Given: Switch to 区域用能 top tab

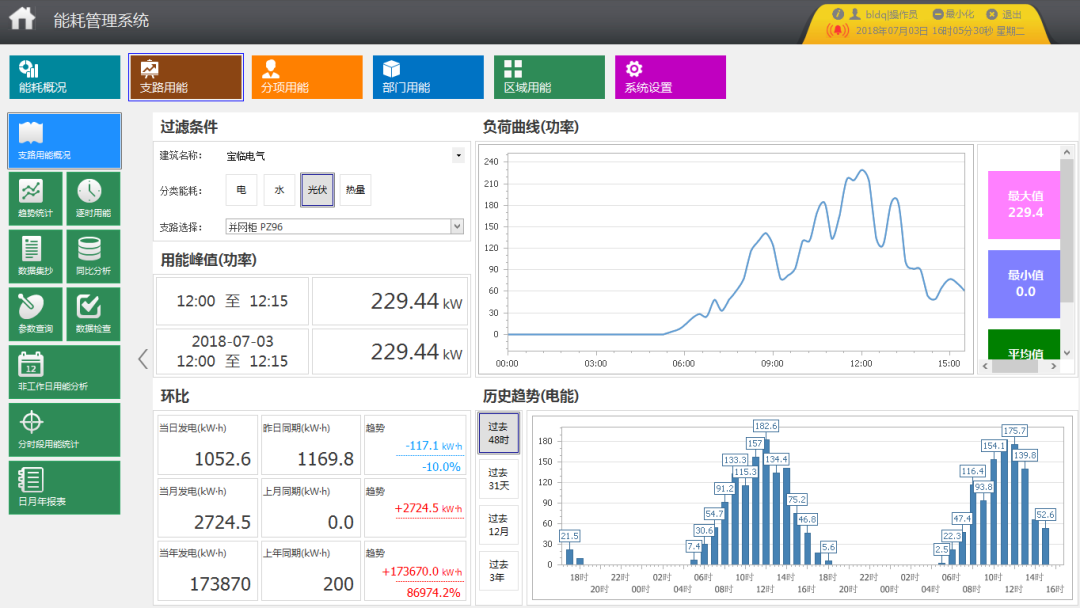Looking at the screenshot, I should (548, 77).
